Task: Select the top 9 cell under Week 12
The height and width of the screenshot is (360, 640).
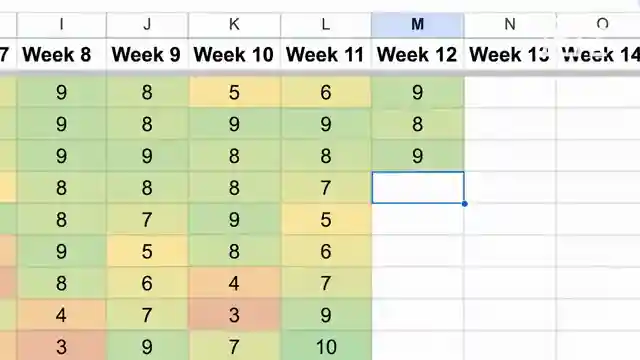Action: point(418,92)
